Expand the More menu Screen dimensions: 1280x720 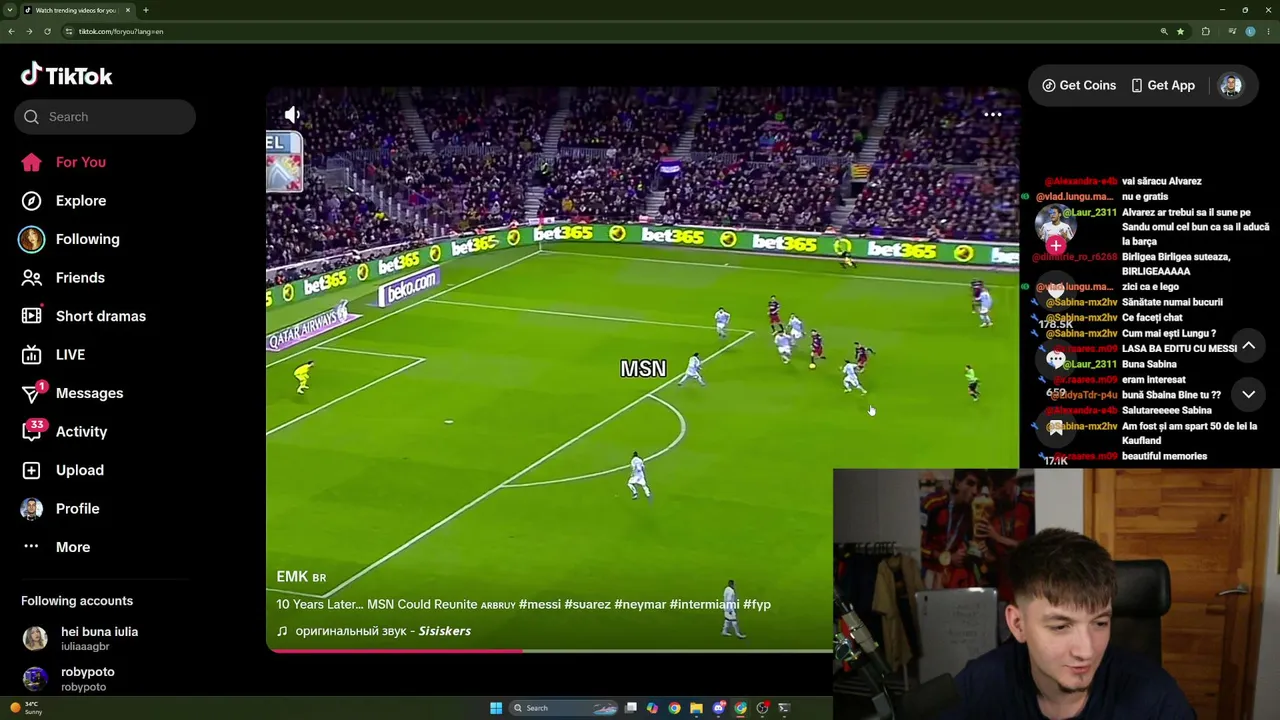click(x=56, y=547)
